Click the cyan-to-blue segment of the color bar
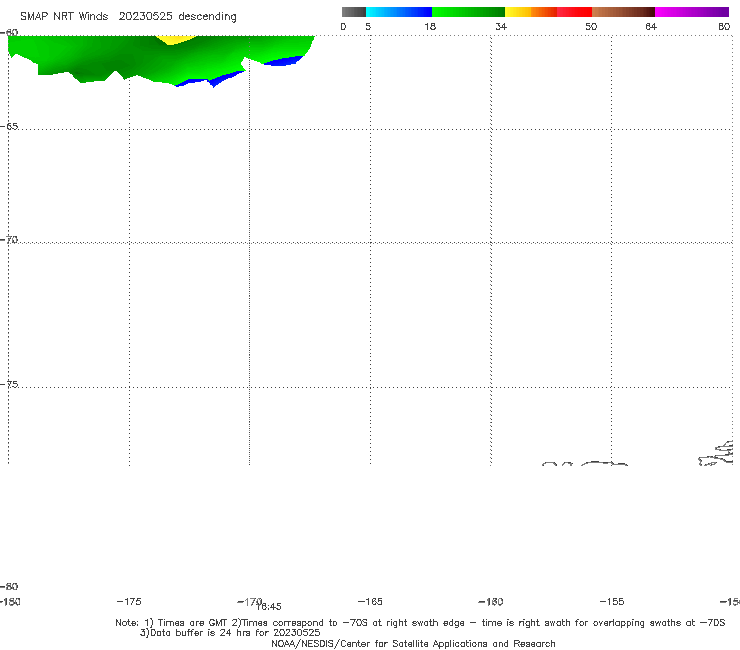Image resolution: width=740 pixels, height=650 pixels. pyautogui.click(x=399, y=12)
